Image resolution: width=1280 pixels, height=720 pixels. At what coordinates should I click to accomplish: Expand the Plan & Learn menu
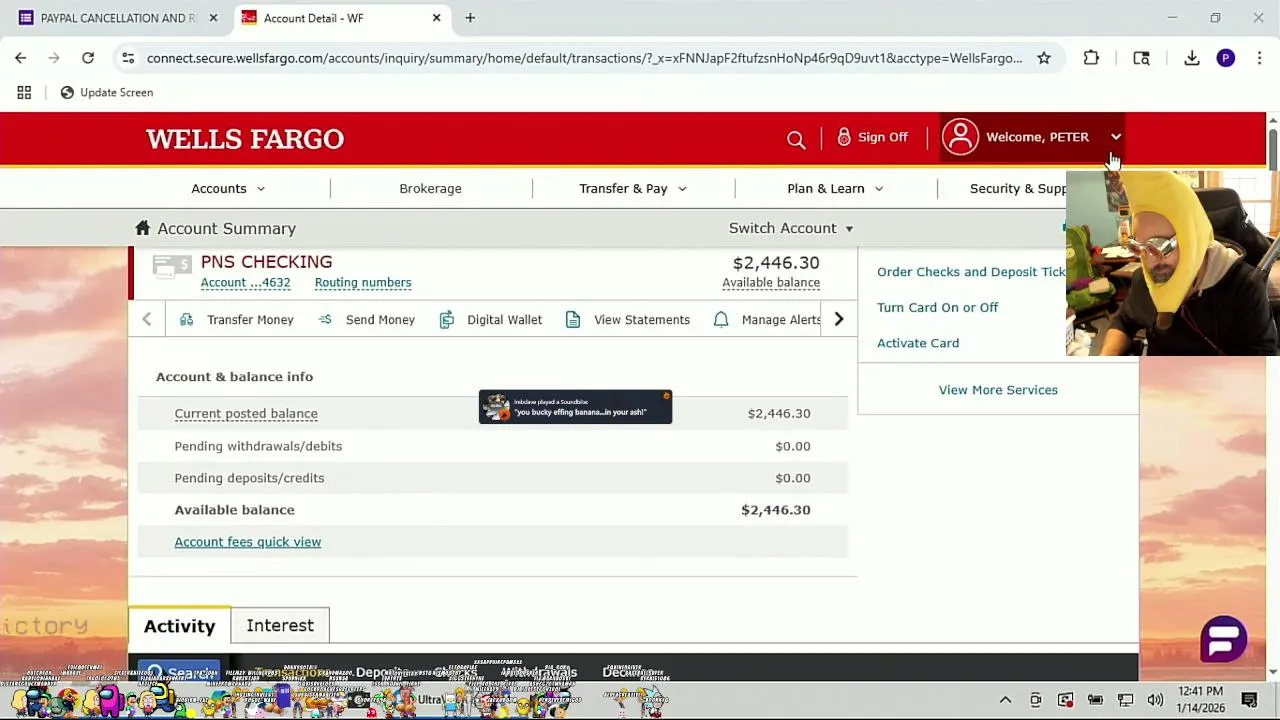click(835, 188)
